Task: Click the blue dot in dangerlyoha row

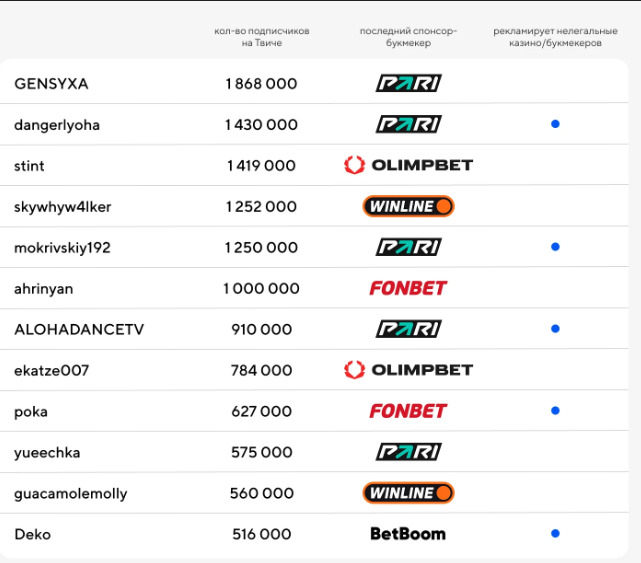Action: click(x=555, y=124)
